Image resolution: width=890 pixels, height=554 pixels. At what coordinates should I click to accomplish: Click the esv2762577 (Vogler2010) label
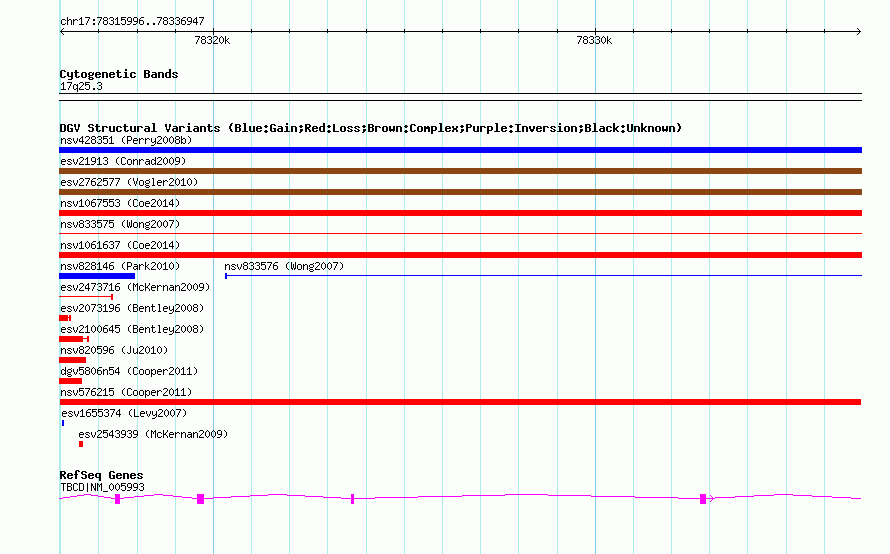tap(129, 182)
